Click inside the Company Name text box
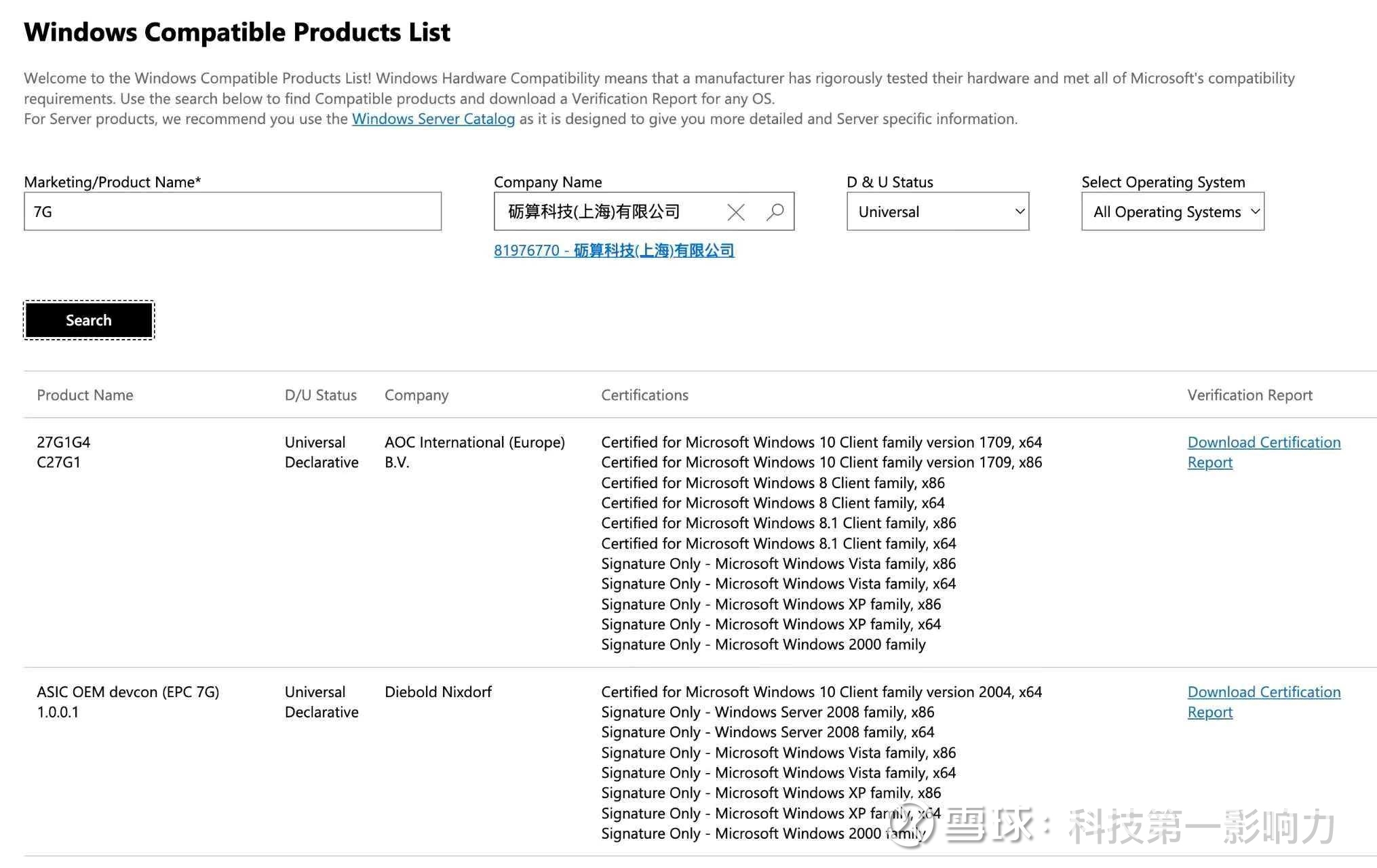Image resolution: width=1377 pixels, height=868 pixels. 604,212
